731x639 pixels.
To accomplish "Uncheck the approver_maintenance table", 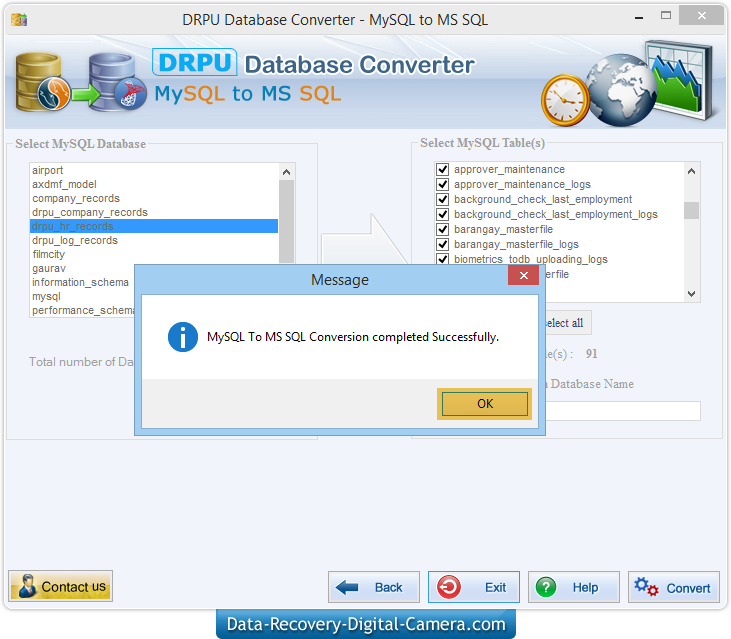I will click(442, 169).
